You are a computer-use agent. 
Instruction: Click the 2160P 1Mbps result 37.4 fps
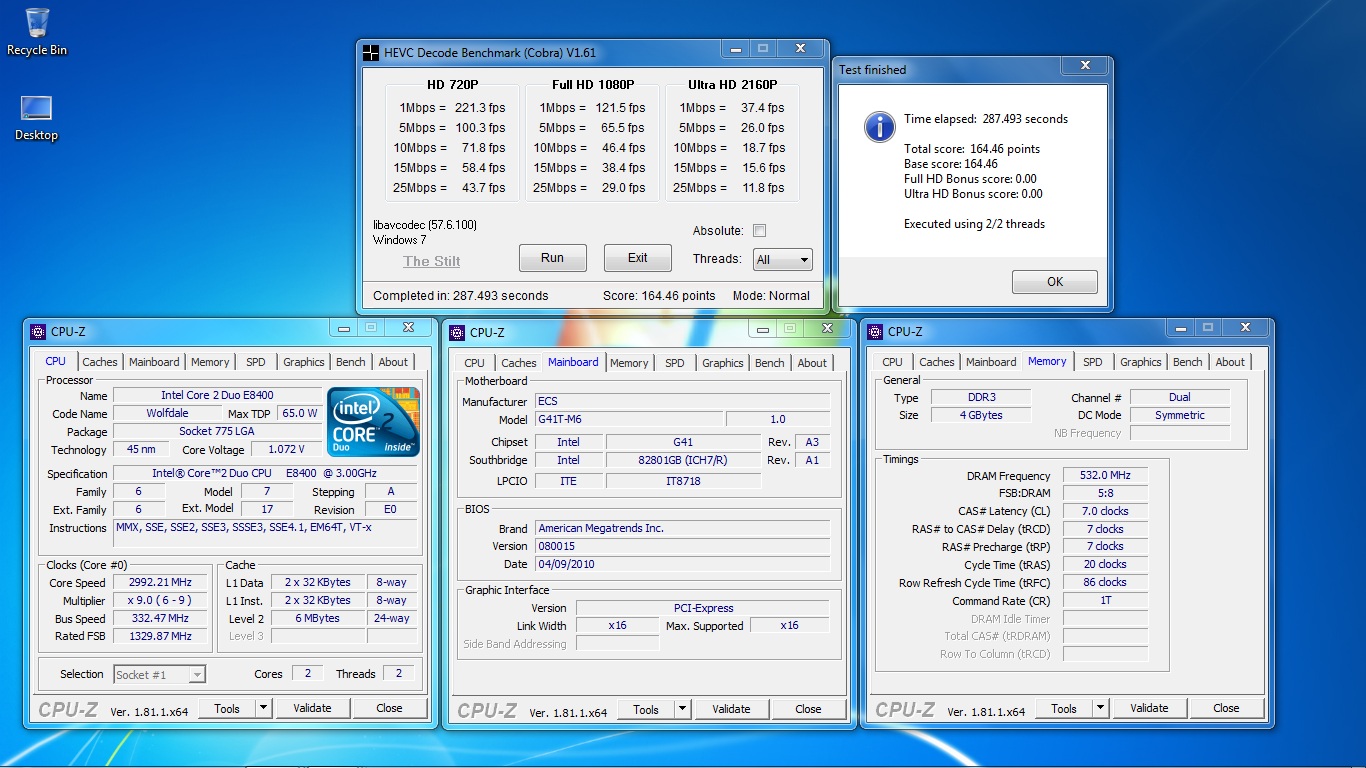click(762, 108)
